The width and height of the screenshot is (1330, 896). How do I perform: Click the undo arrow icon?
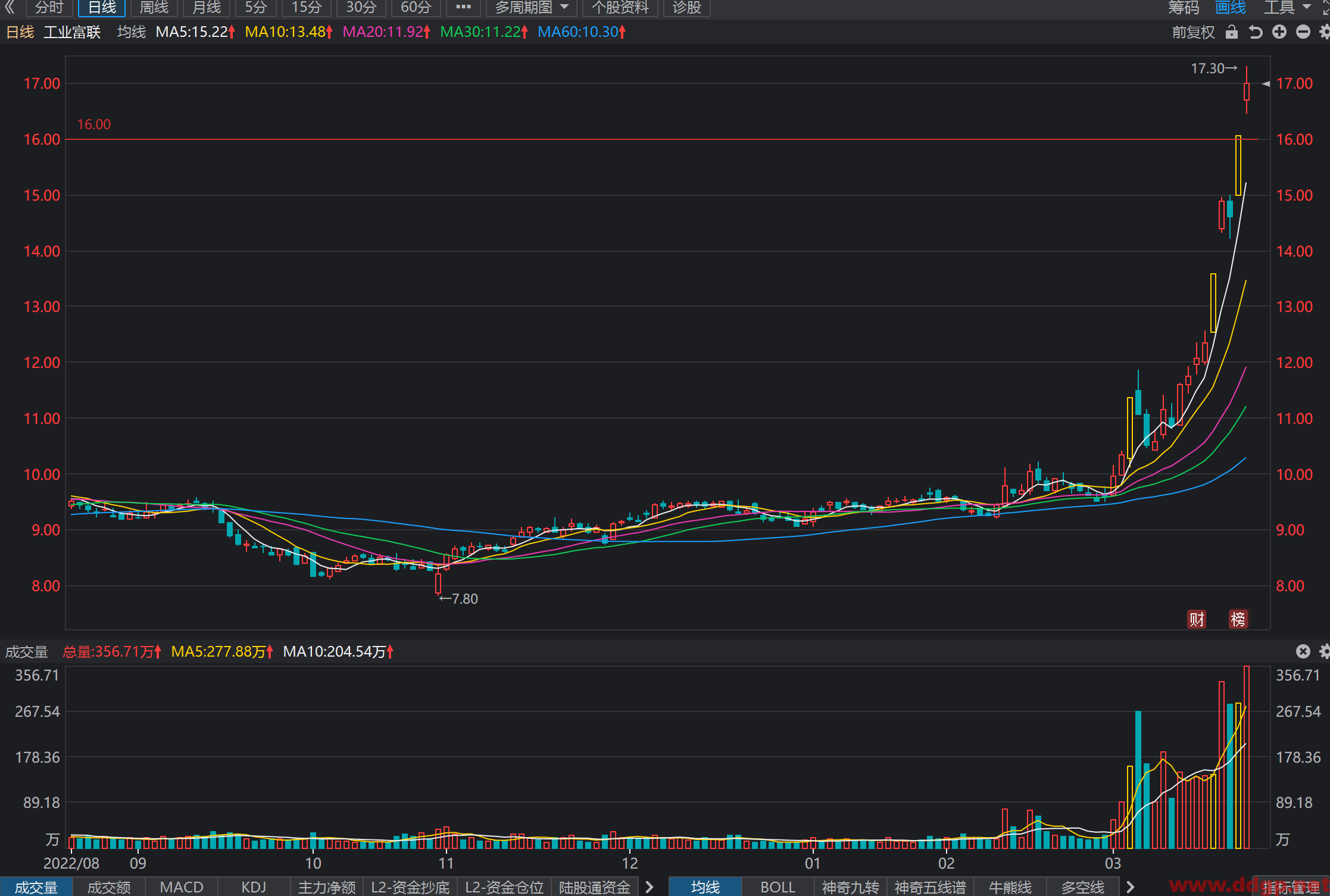pos(1256,32)
